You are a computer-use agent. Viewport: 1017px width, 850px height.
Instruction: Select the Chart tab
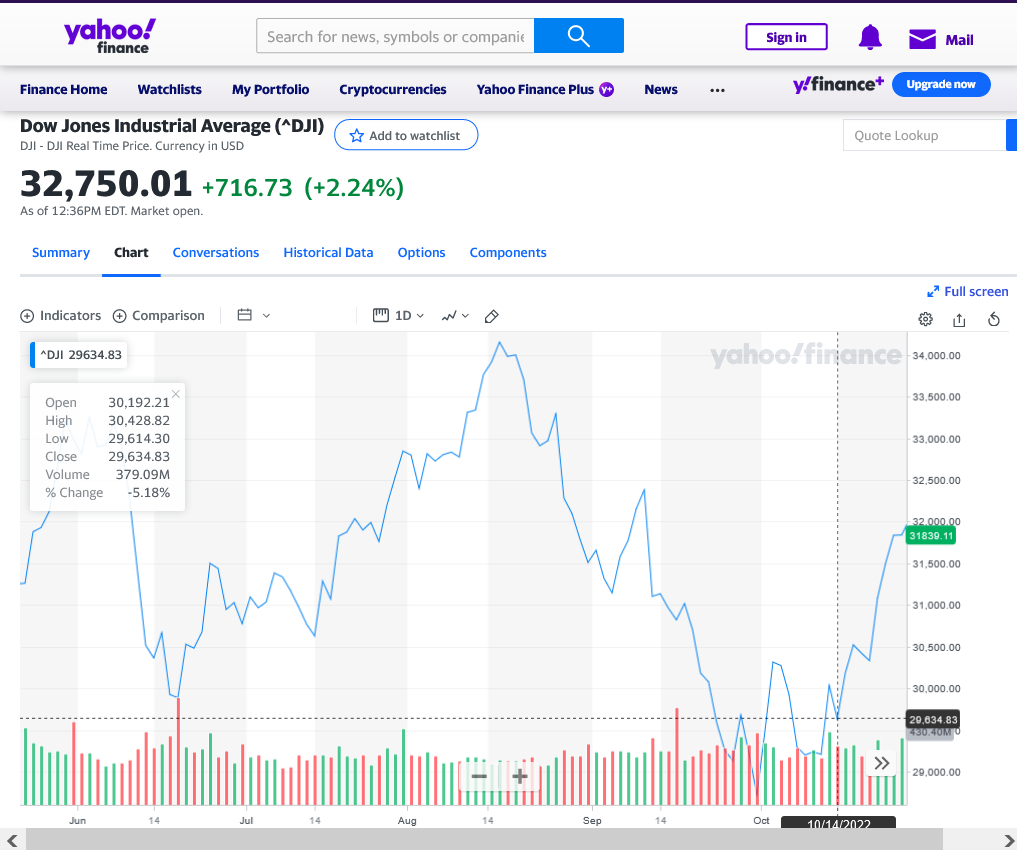pyautogui.click(x=131, y=252)
